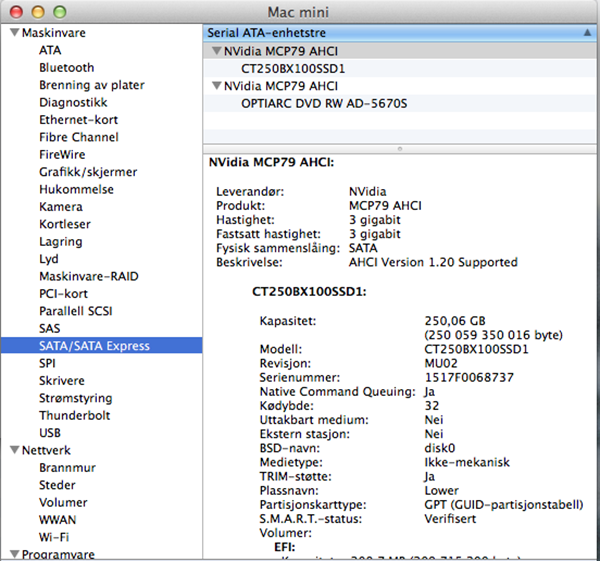Select FireWire in the sidebar
Screen dimensions: 600x561
(62, 155)
